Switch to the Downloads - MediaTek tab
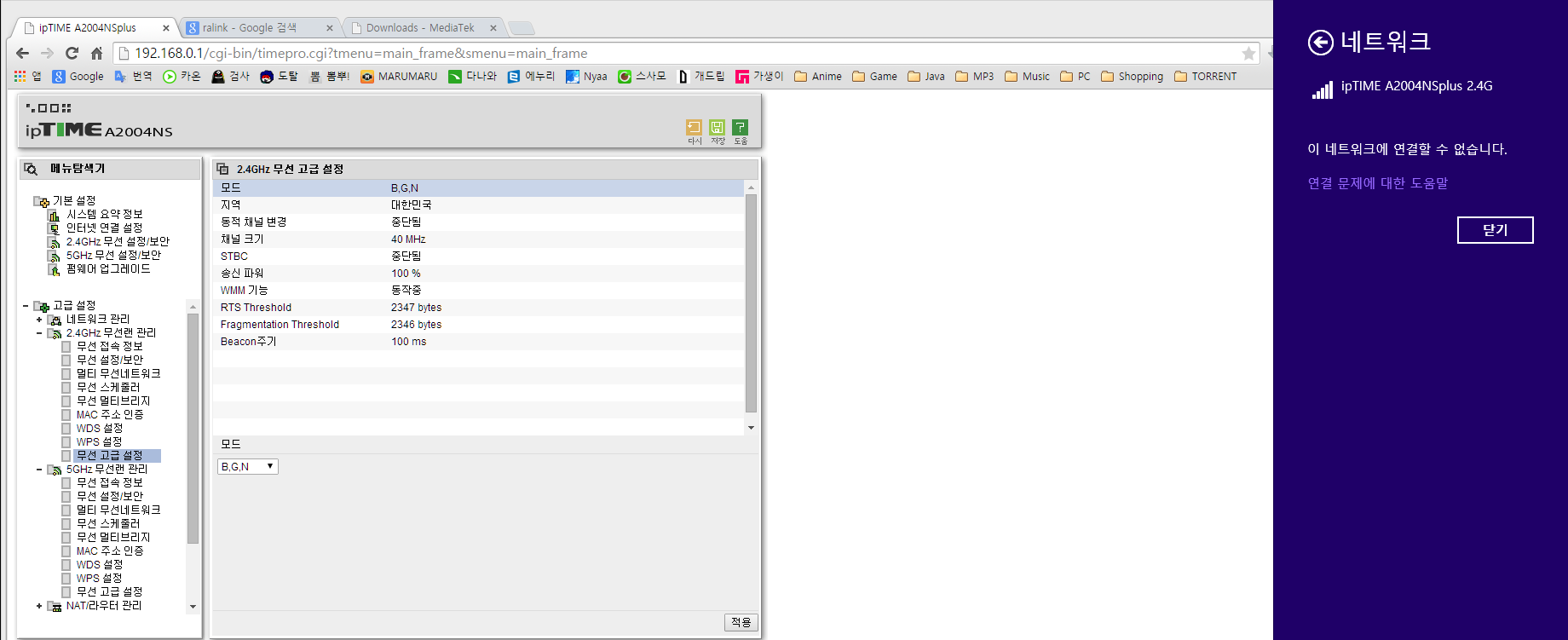Viewport: 1568px width, 640px height. 424,28
